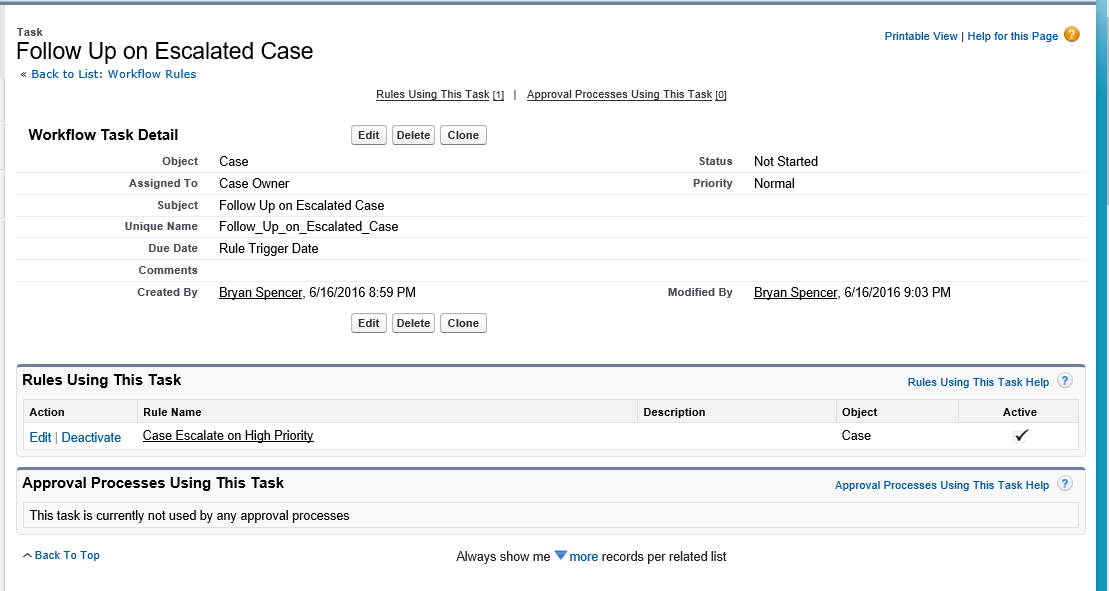The image size is (1109, 591).
Task: Open Rules Using This Task help icon
Action: coord(1065,381)
